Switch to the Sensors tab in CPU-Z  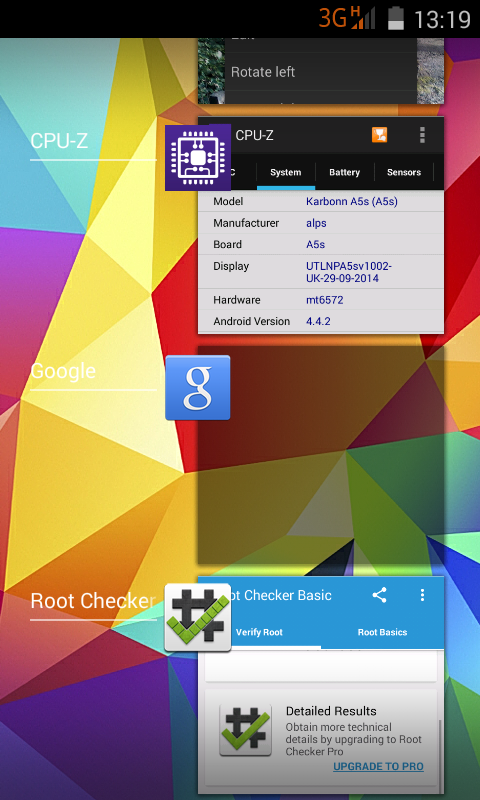coord(403,172)
